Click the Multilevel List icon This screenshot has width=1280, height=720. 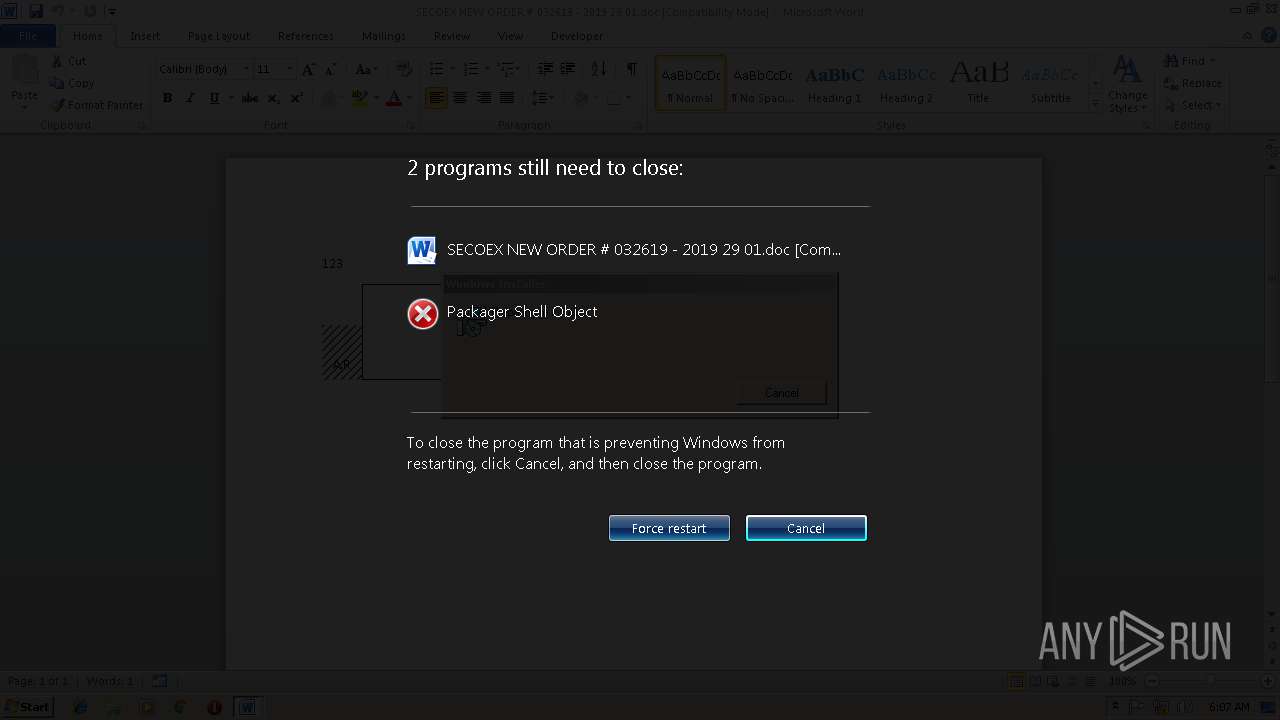point(505,69)
